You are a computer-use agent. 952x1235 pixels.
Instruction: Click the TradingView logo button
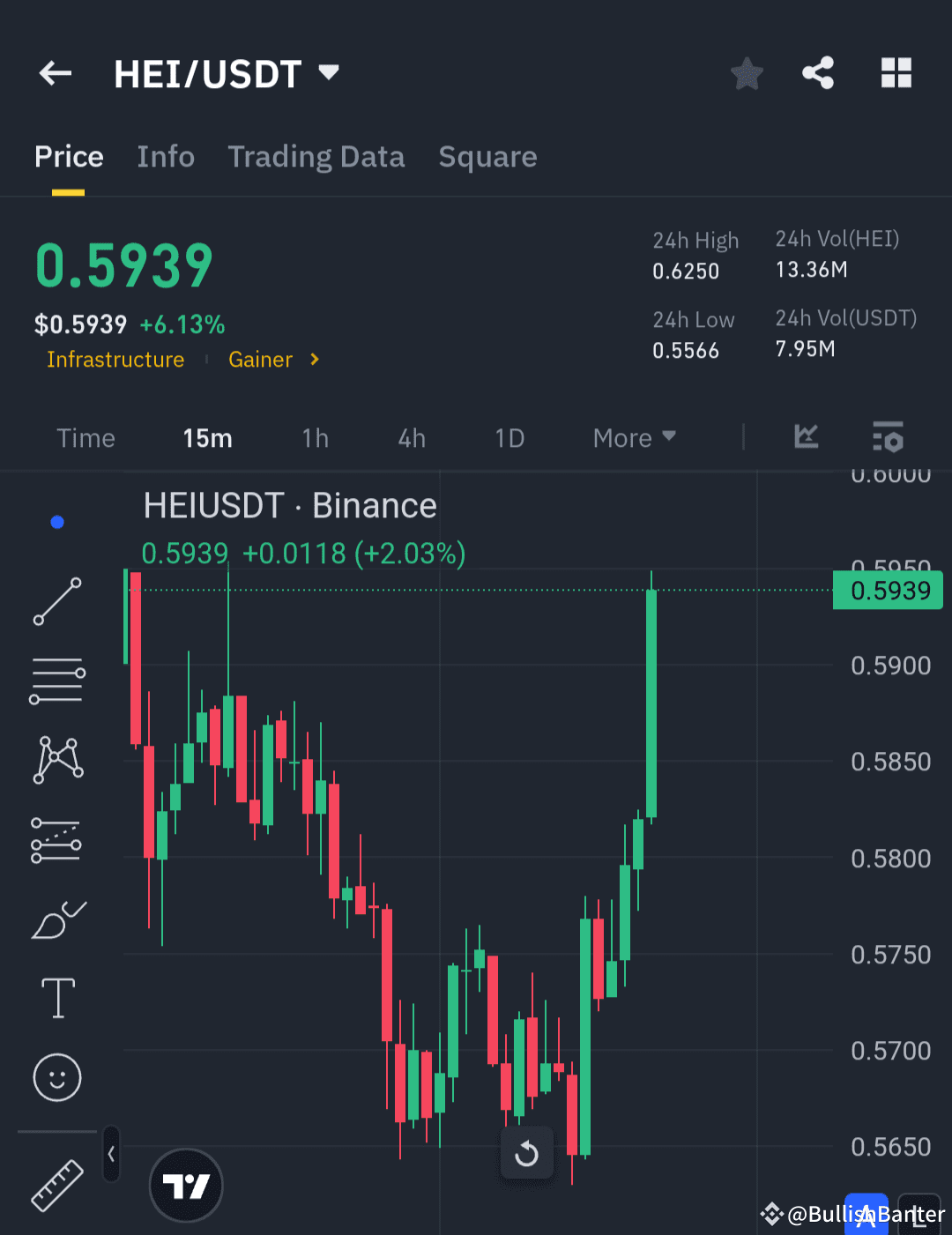click(x=186, y=1186)
